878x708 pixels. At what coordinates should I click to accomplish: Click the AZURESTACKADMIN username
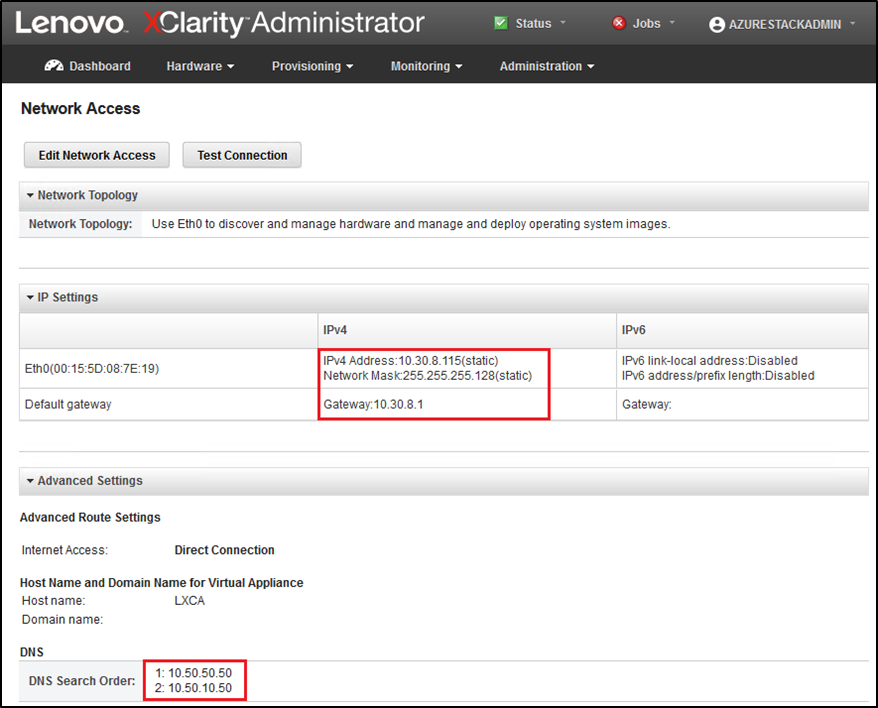coord(784,25)
